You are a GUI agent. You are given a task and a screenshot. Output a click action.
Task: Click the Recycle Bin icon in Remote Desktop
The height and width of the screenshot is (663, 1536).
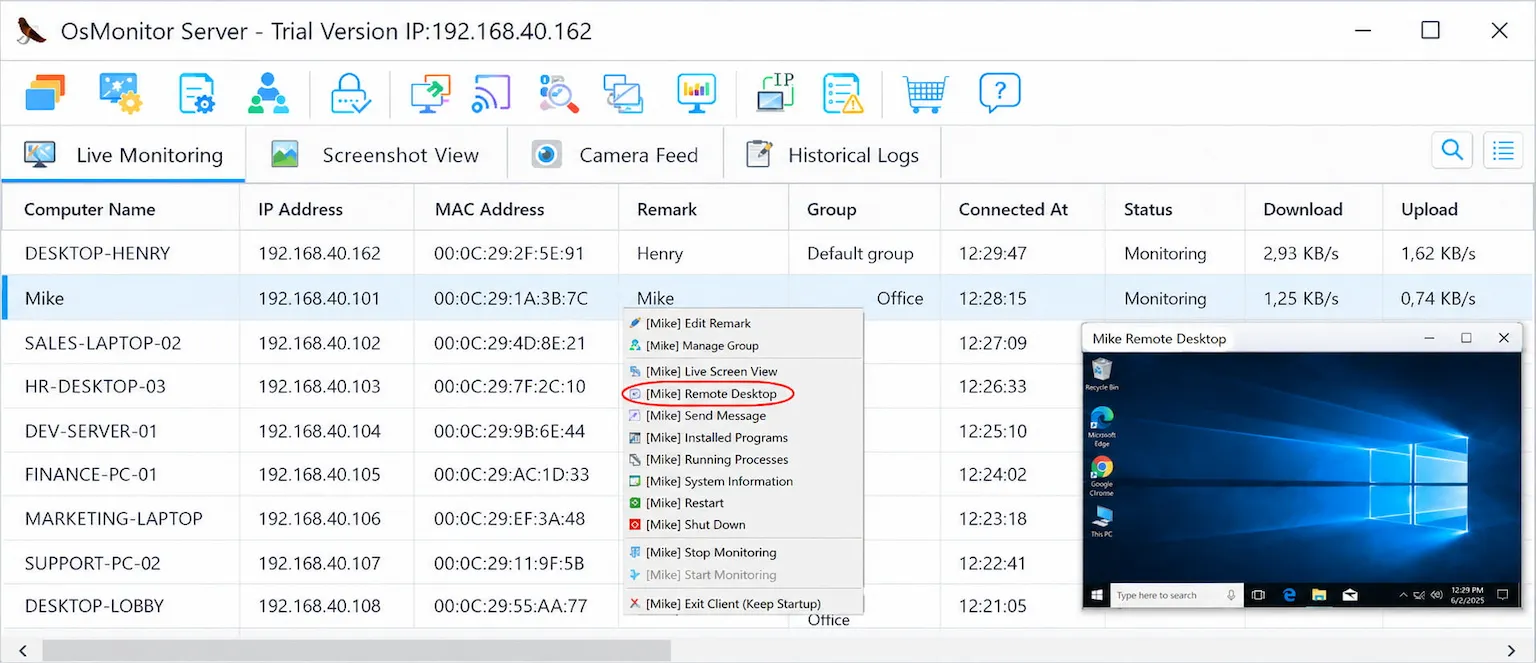1101,375
